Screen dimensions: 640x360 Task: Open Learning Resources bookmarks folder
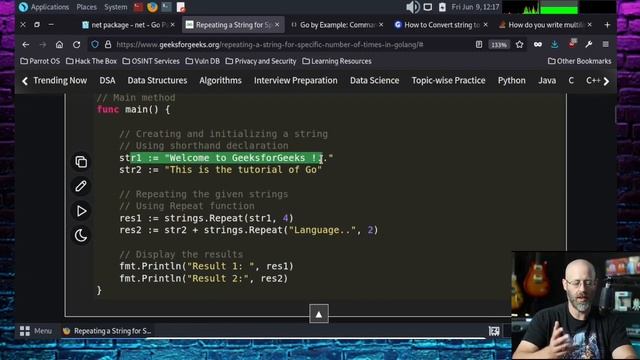337,61
